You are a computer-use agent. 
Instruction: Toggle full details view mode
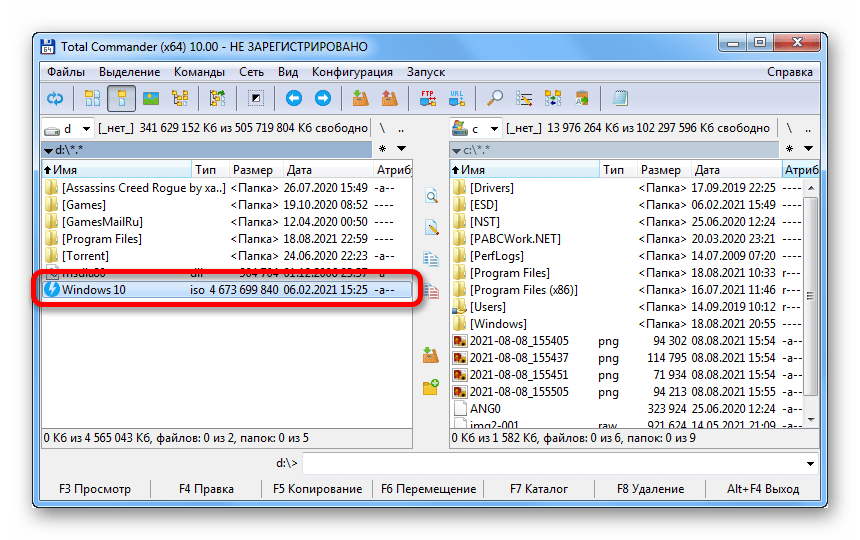pos(121,98)
